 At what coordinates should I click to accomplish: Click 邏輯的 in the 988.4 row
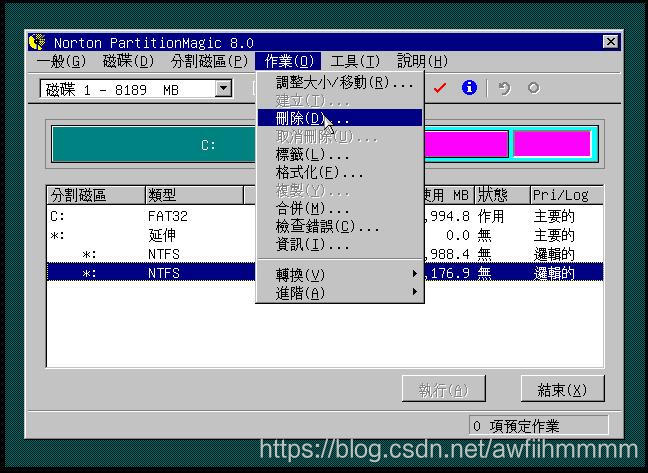[554, 254]
